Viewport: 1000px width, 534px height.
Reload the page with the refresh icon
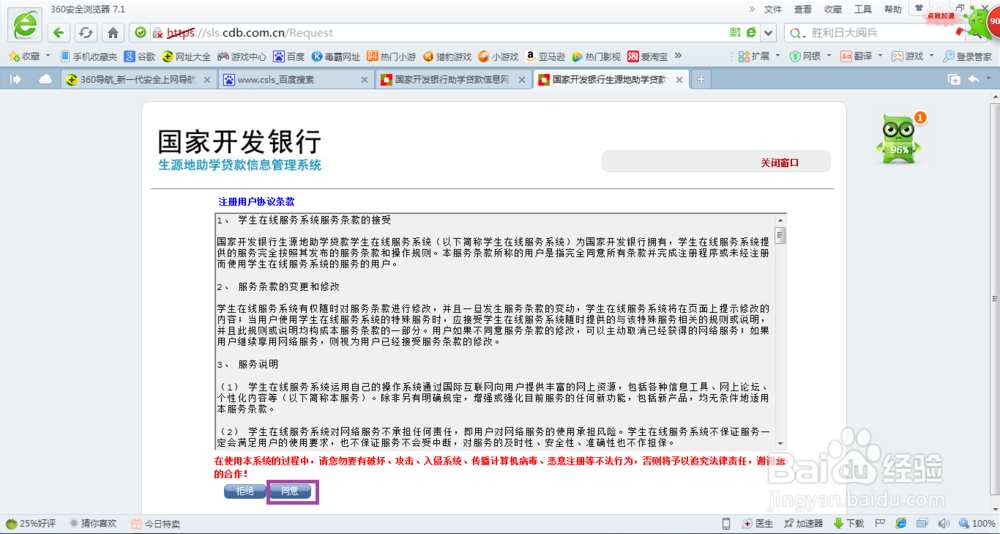coord(86,33)
